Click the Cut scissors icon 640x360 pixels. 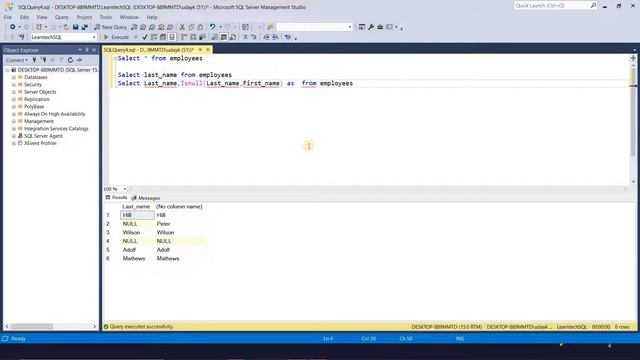pos(182,27)
